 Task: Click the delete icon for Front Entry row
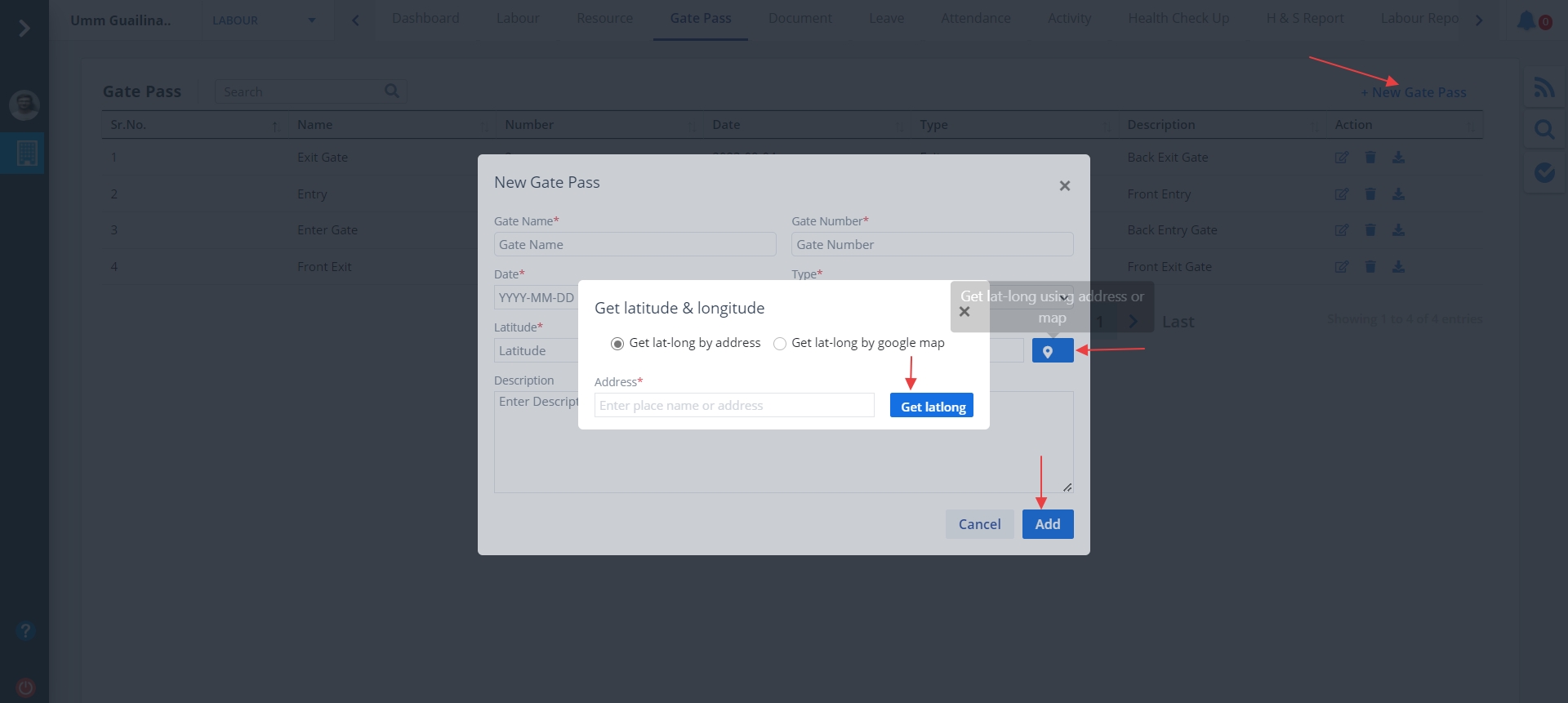coord(1370,194)
